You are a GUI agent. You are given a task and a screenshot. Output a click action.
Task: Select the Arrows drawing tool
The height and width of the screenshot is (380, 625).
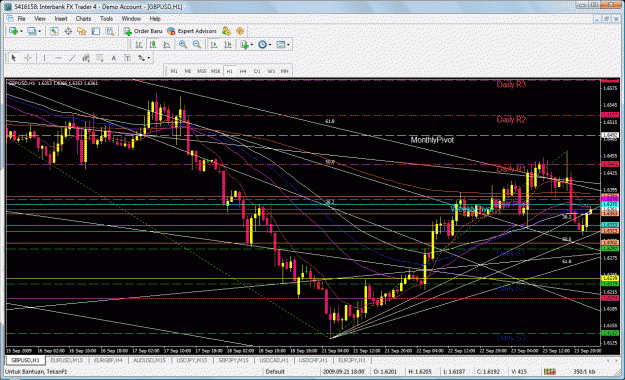click(141, 58)
